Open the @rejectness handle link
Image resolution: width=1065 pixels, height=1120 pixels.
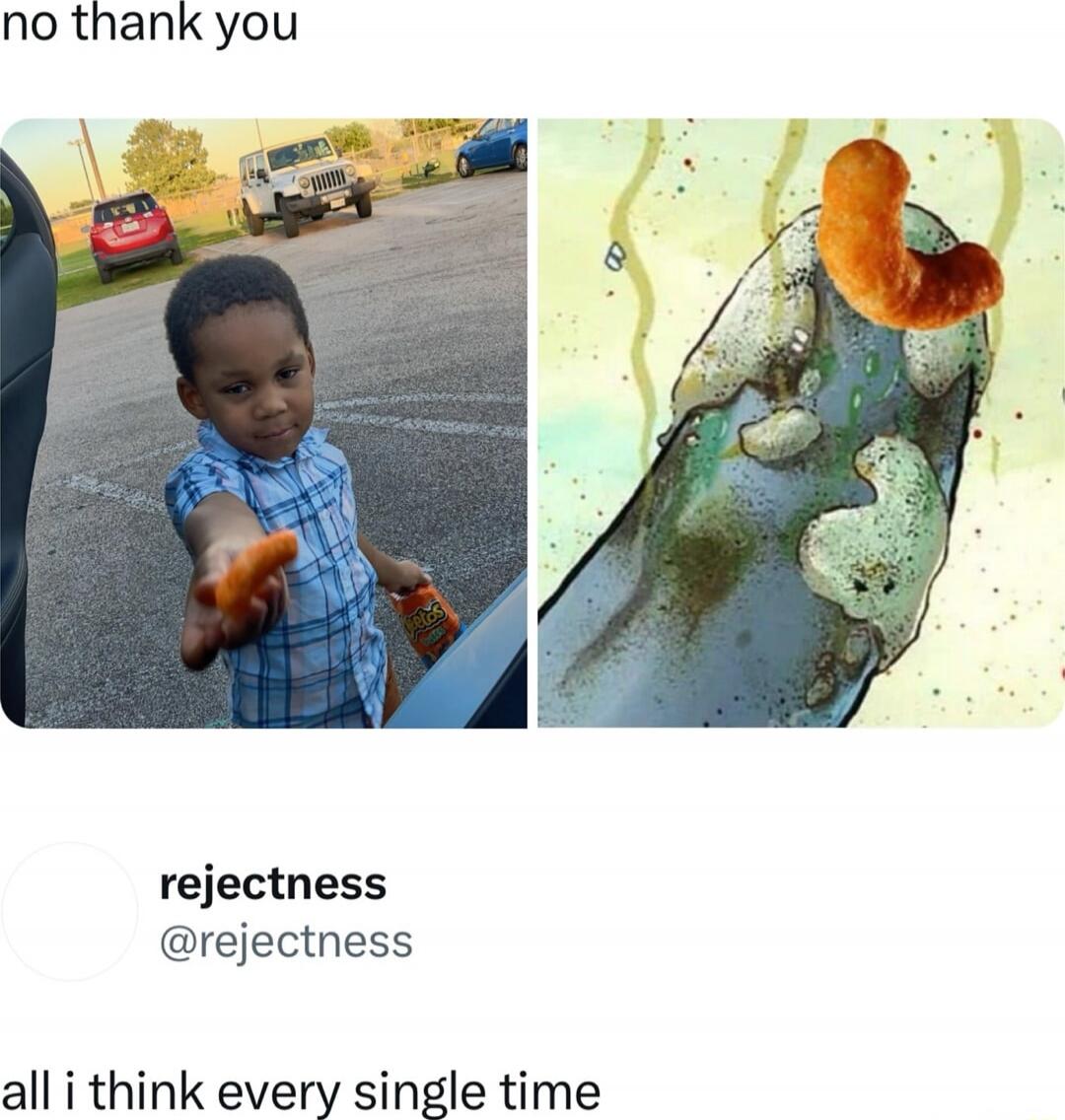(286, 942)
